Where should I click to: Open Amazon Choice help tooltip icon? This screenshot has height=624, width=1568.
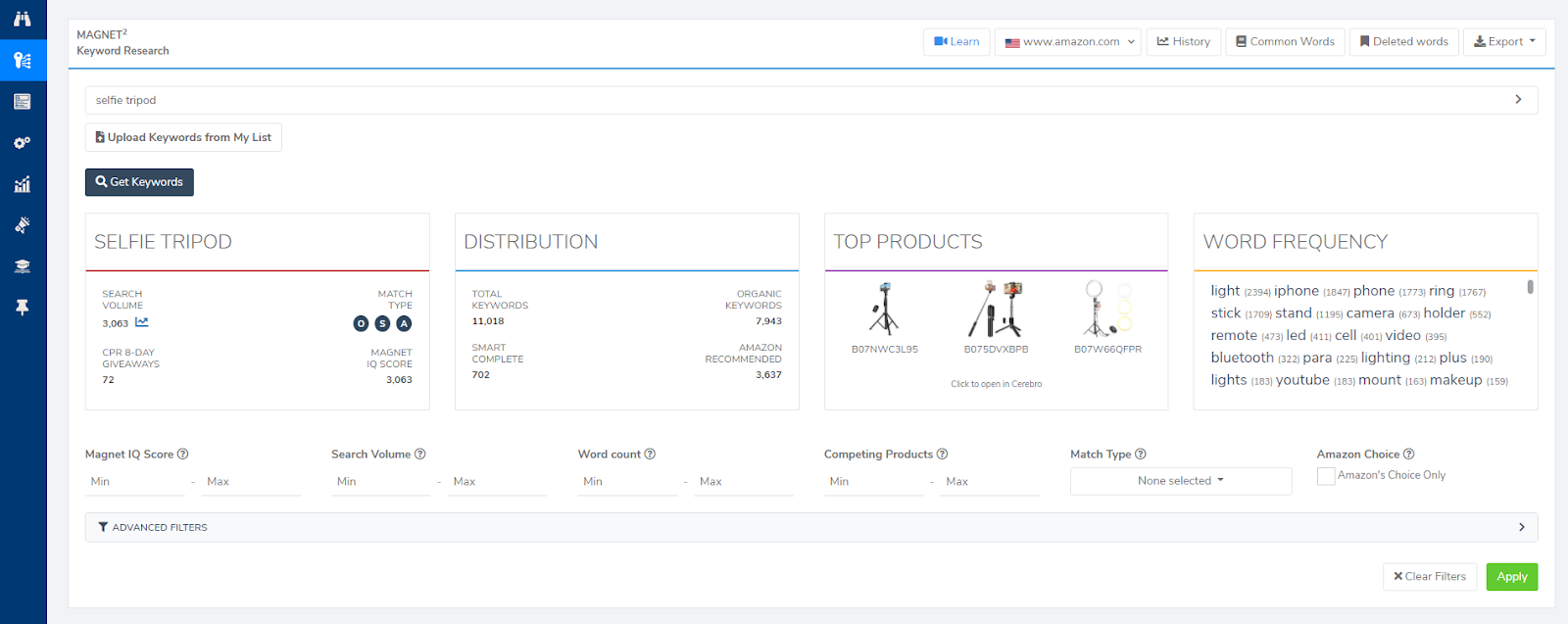(1409, 454)
